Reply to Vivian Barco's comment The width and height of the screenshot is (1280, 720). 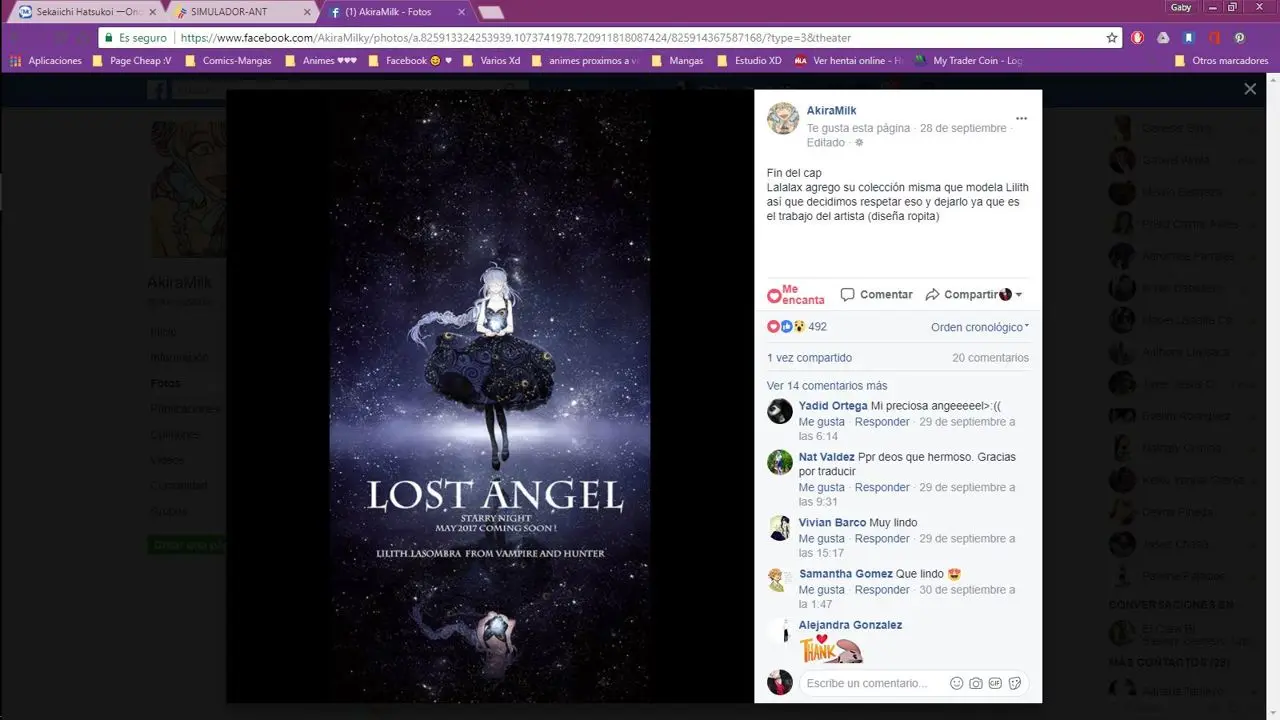coord(882,539)
